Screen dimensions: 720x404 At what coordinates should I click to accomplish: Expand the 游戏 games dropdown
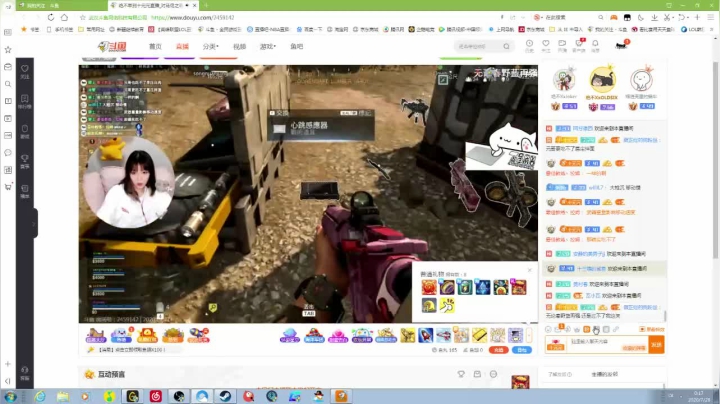[268, 46]
